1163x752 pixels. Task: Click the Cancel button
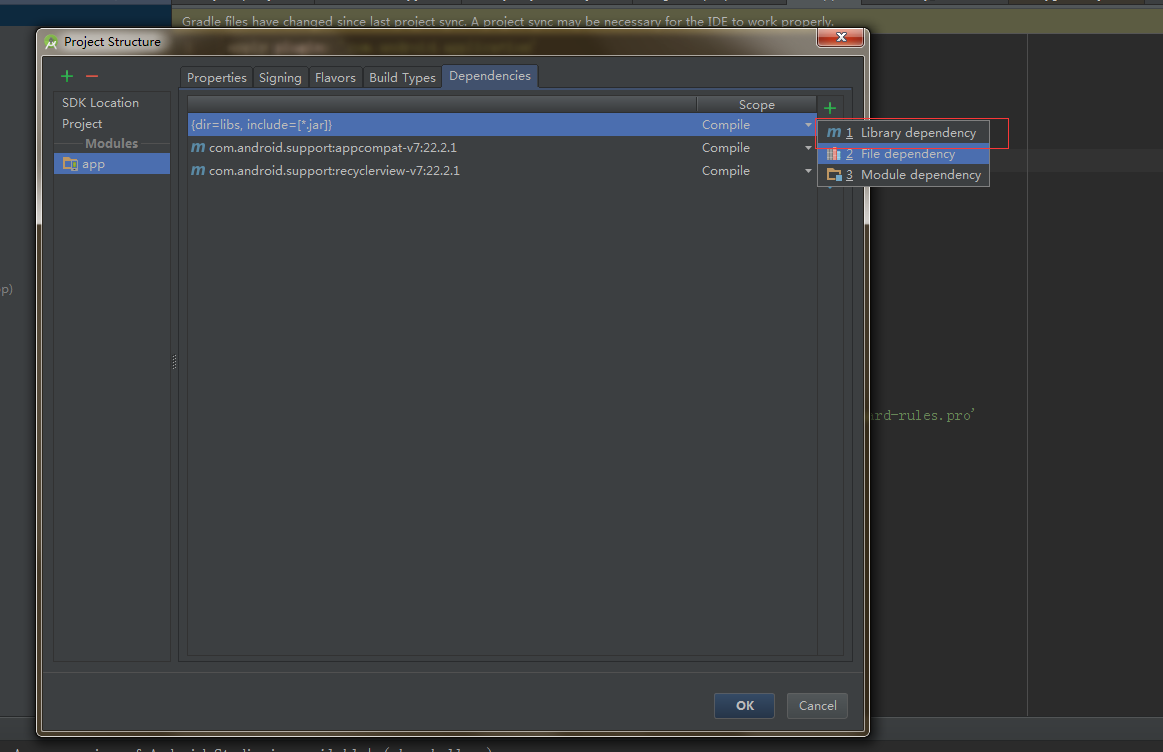pyautogui.click(x=817, y=706)
